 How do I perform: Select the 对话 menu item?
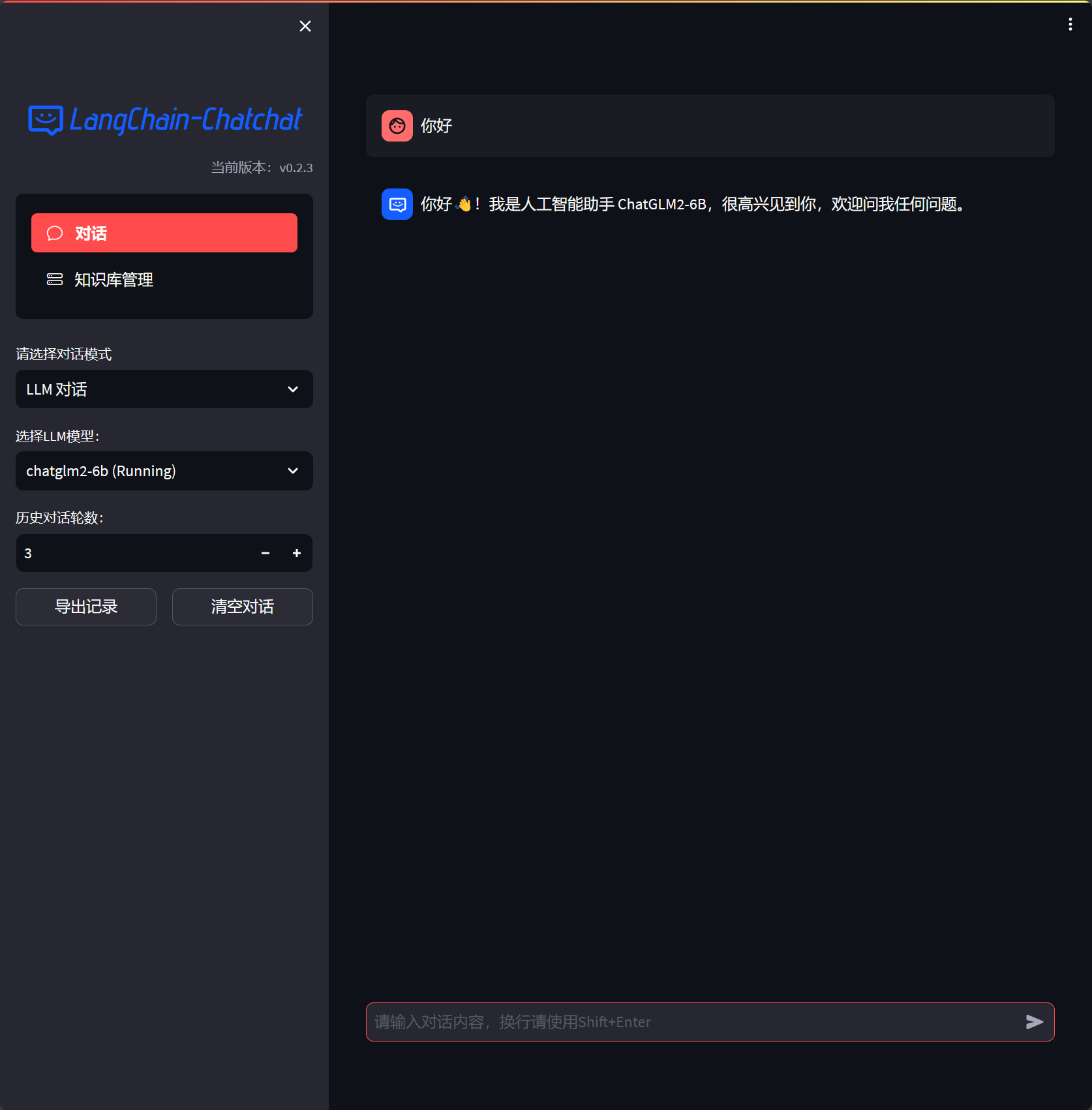pos(164,233)
